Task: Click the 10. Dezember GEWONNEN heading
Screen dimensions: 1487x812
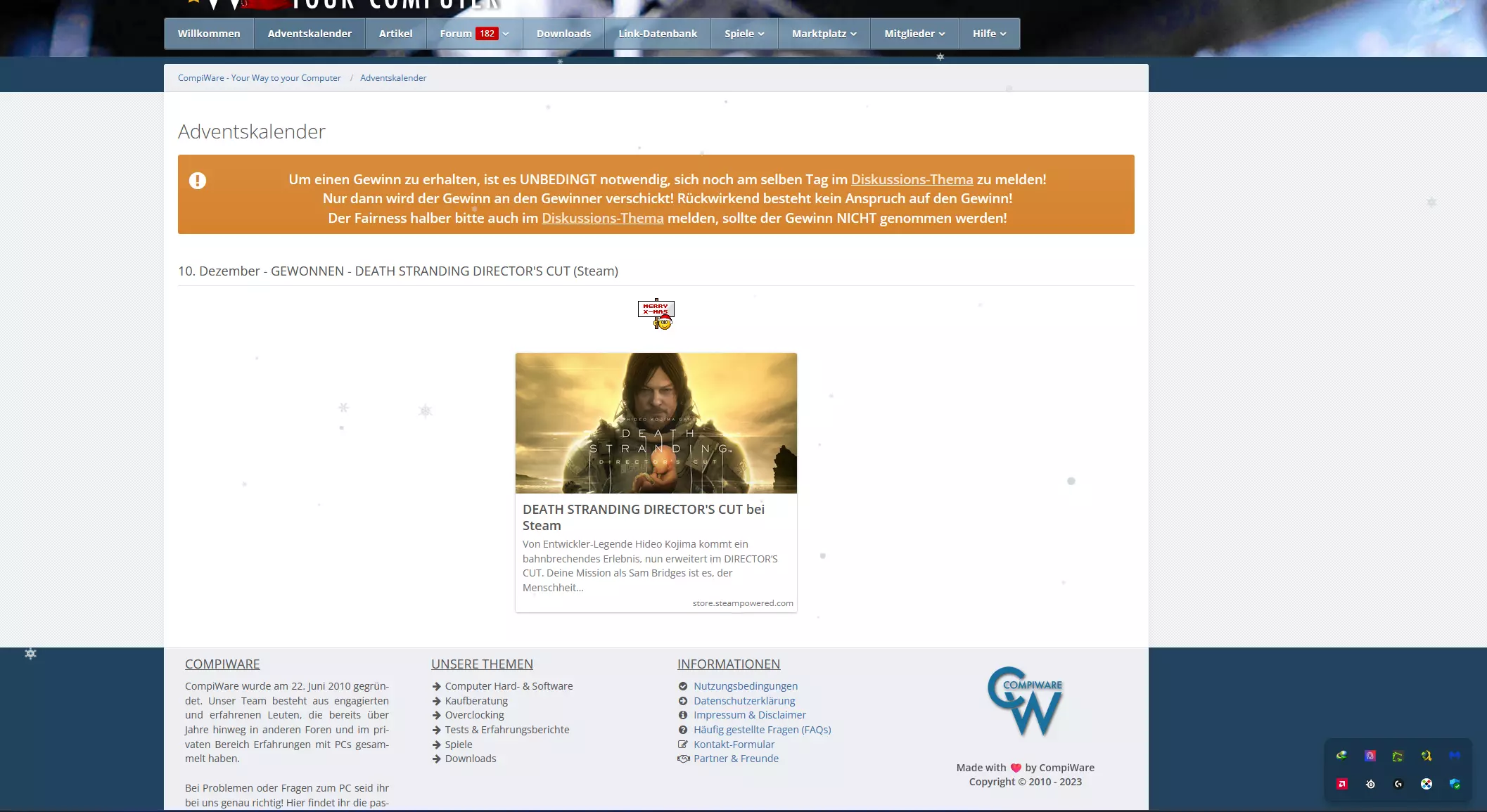Action: (x=398, y=271)
